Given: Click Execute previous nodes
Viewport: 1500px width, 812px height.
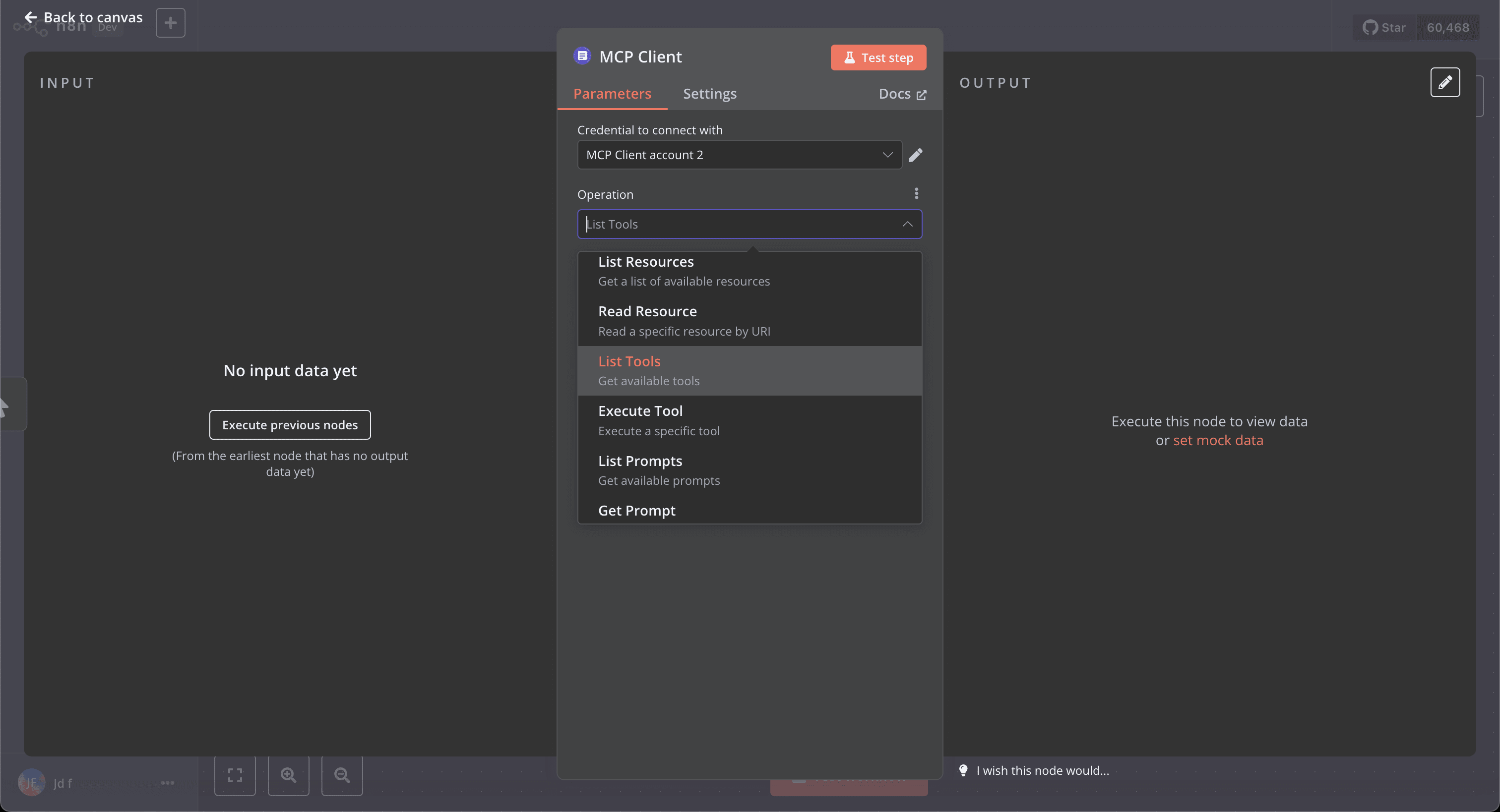Looking at the screenshot, I should click(x=289, y=424).
